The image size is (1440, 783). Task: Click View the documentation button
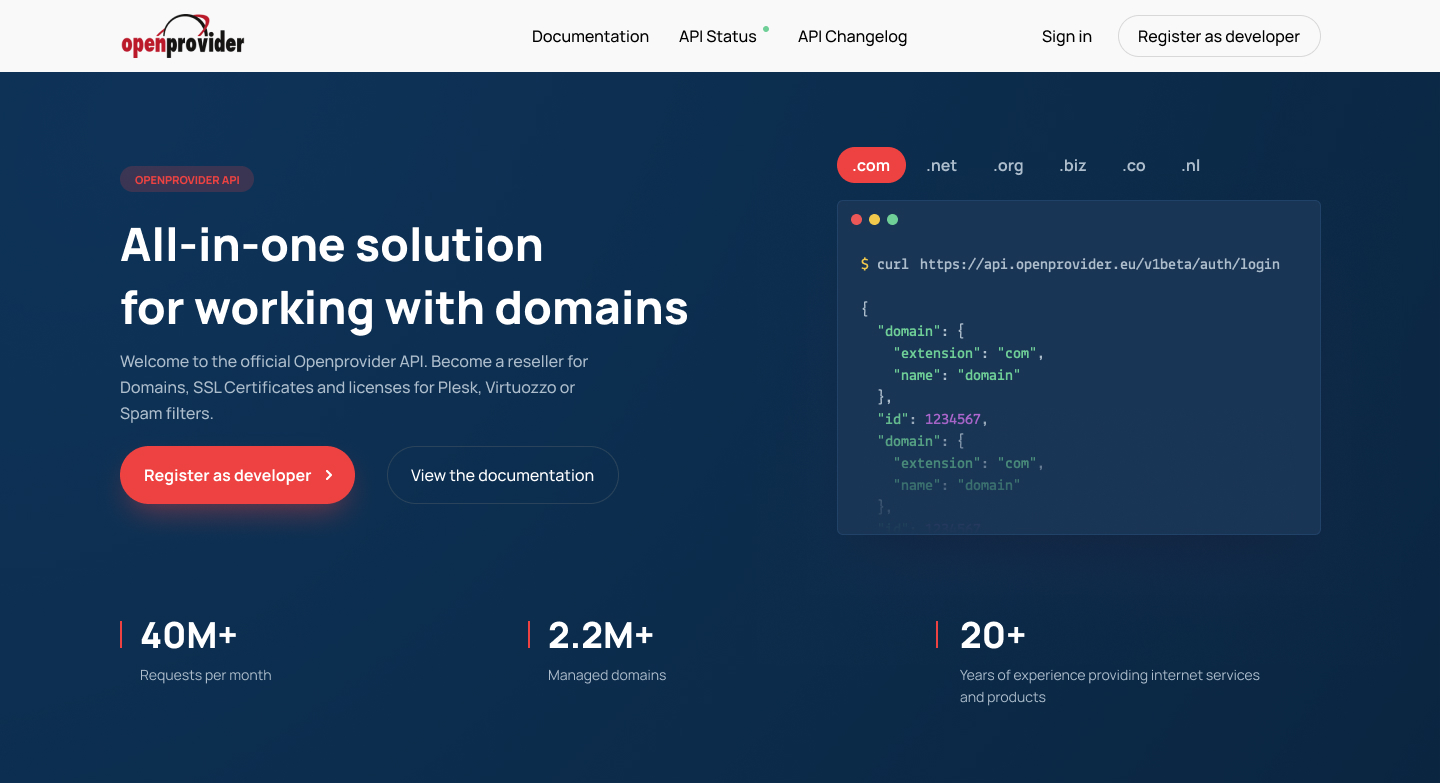pos(502,476)
